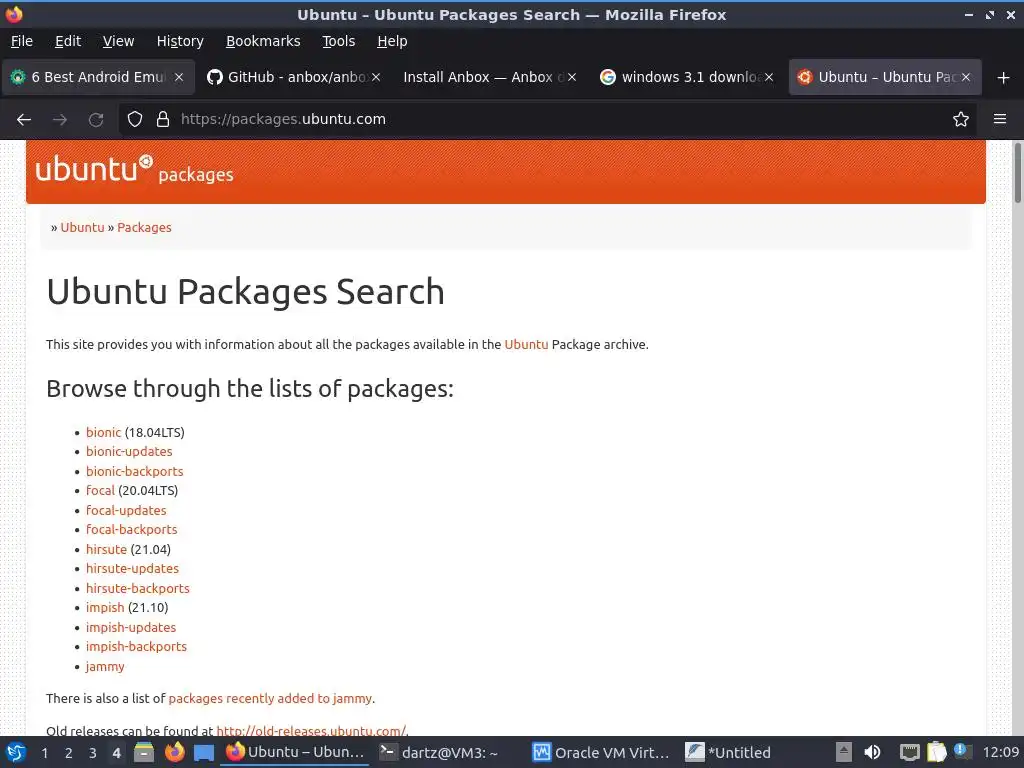The height and width of the screenshot is (768, 1024).
Task: Open the bionic package list
Action: pyautogui.click(x=103, y=432)
